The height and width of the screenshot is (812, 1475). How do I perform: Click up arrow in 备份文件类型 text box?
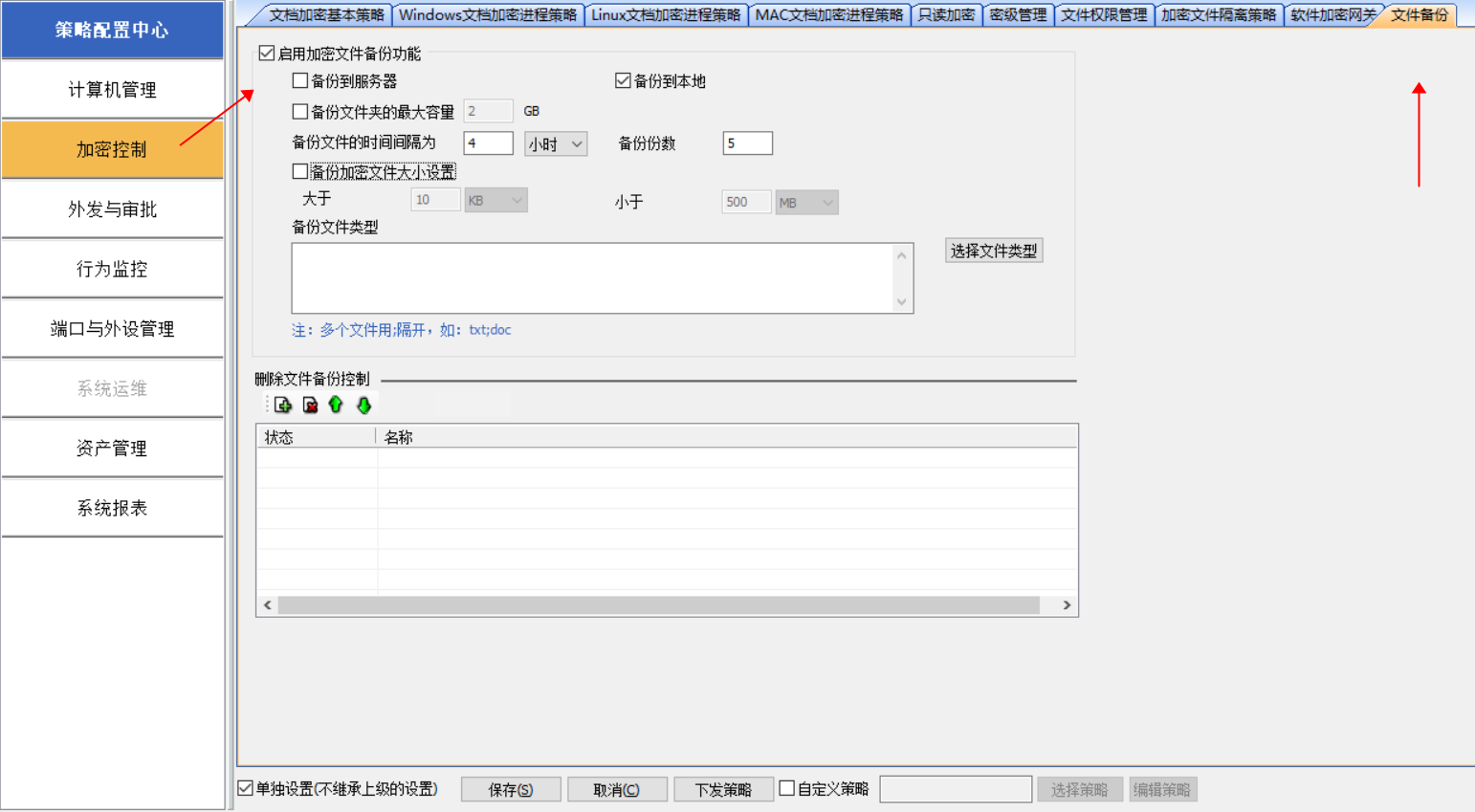pos(901,255)
